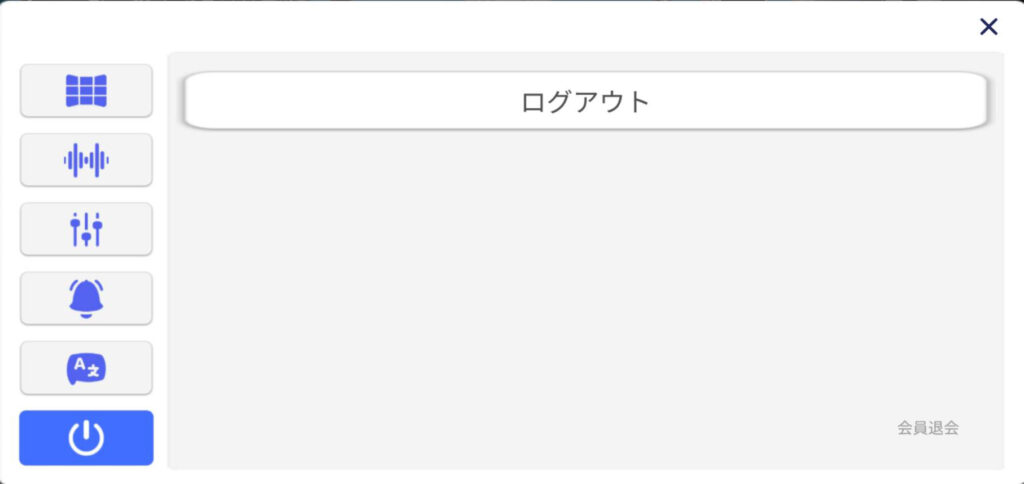
Task: Pick the A-to-character translate sidebar button
Action: 86,368
